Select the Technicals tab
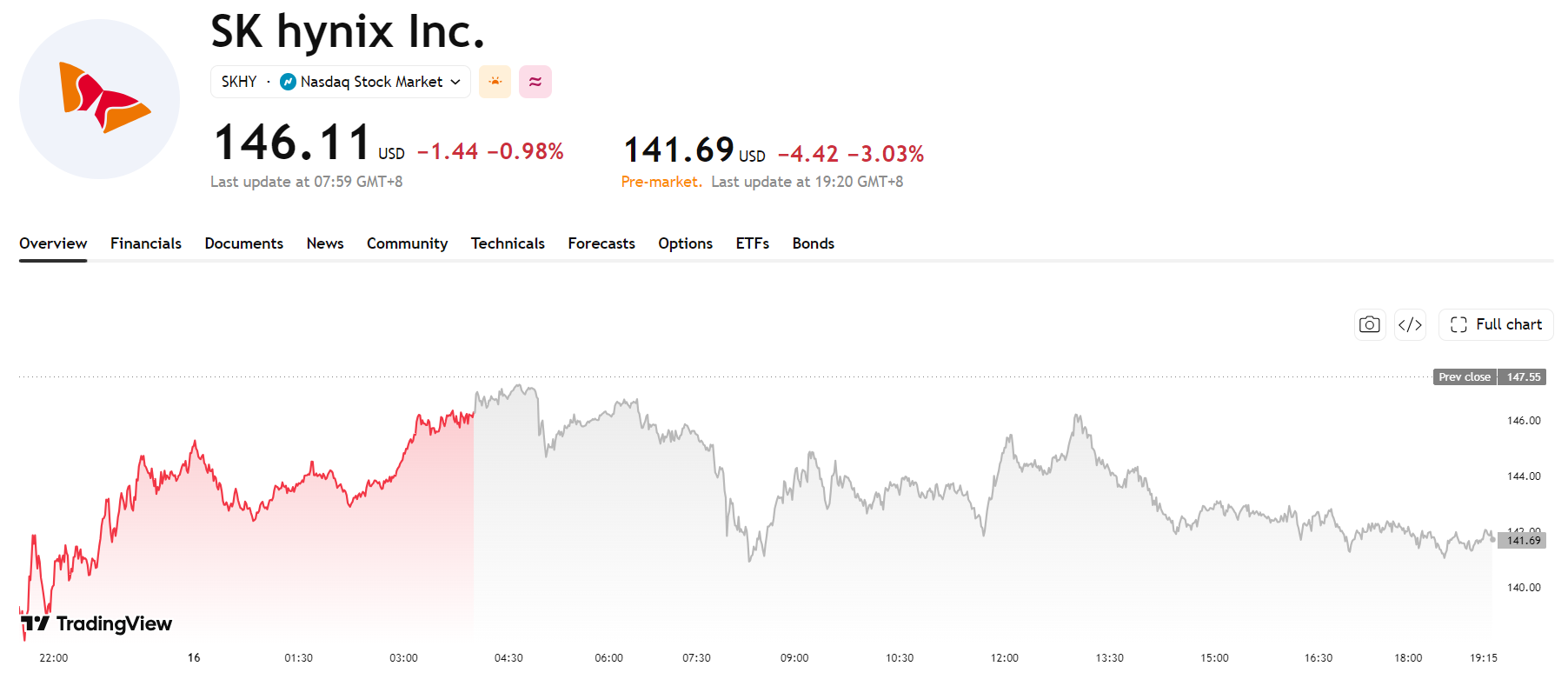The image size is (1568, 686). pyautogui.click(x=508, y=243)
